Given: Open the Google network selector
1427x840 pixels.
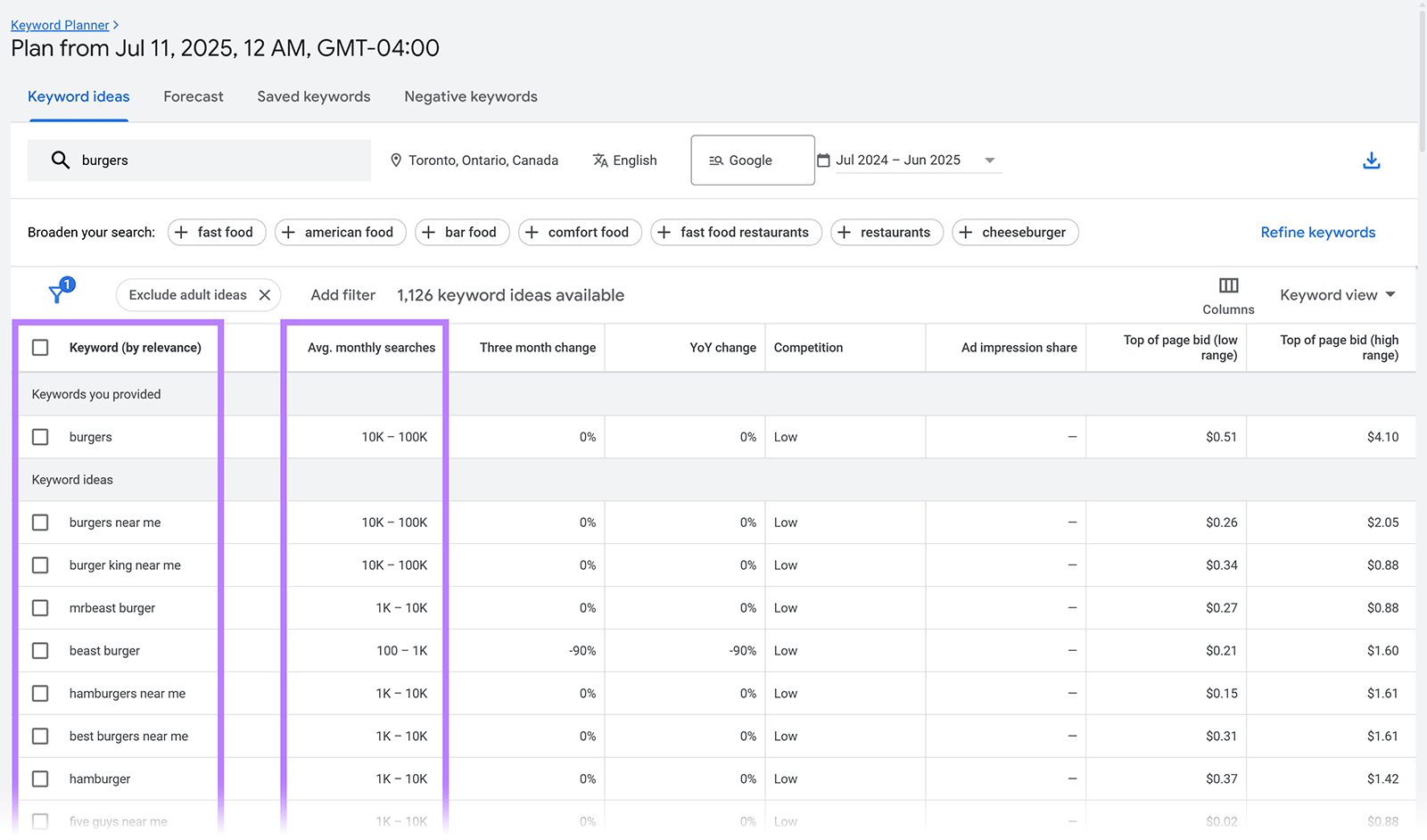Looking at the screenshot, I should coord(752,160).
